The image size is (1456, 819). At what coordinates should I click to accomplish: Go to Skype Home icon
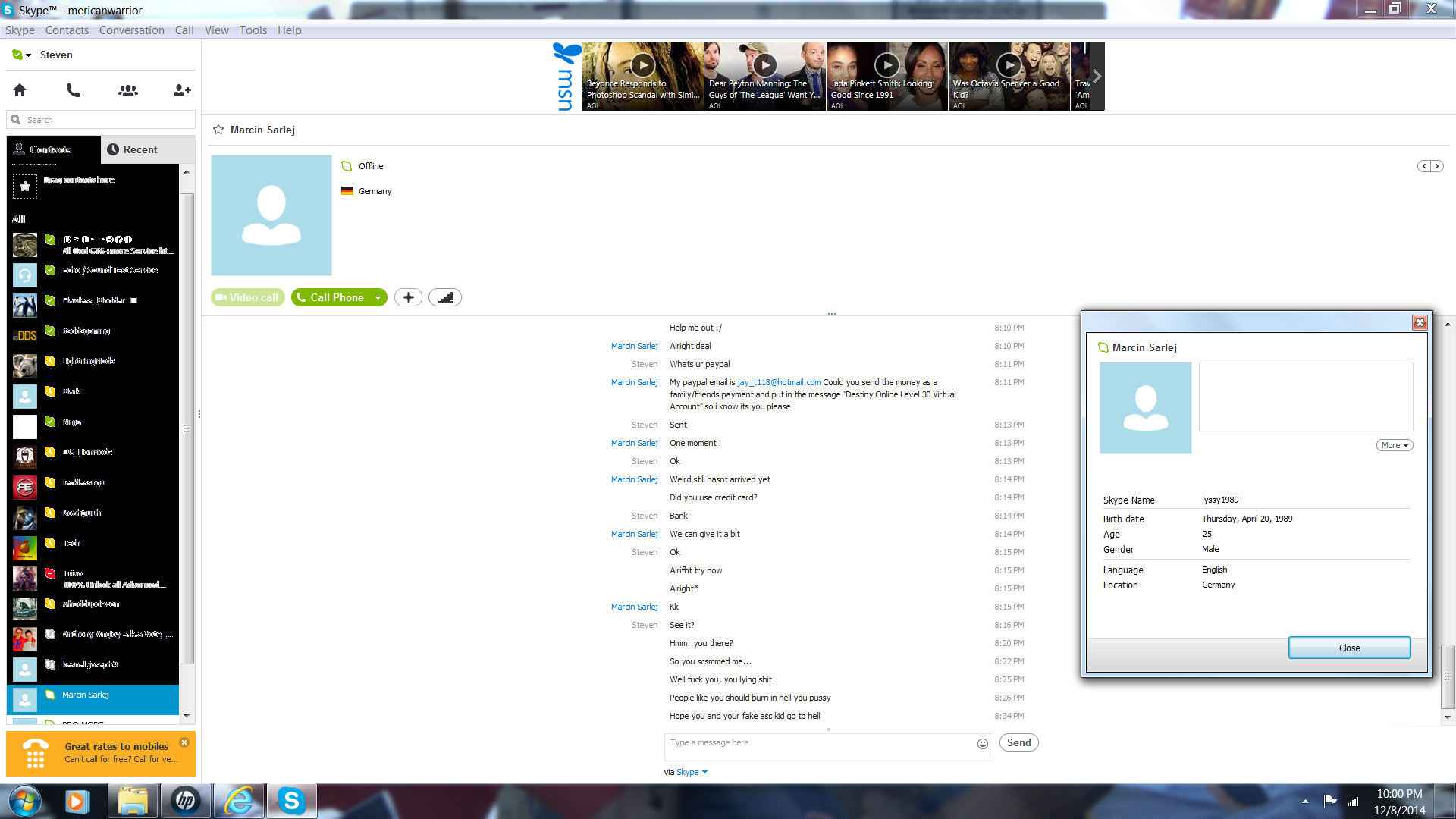click(x=20, y=90)
